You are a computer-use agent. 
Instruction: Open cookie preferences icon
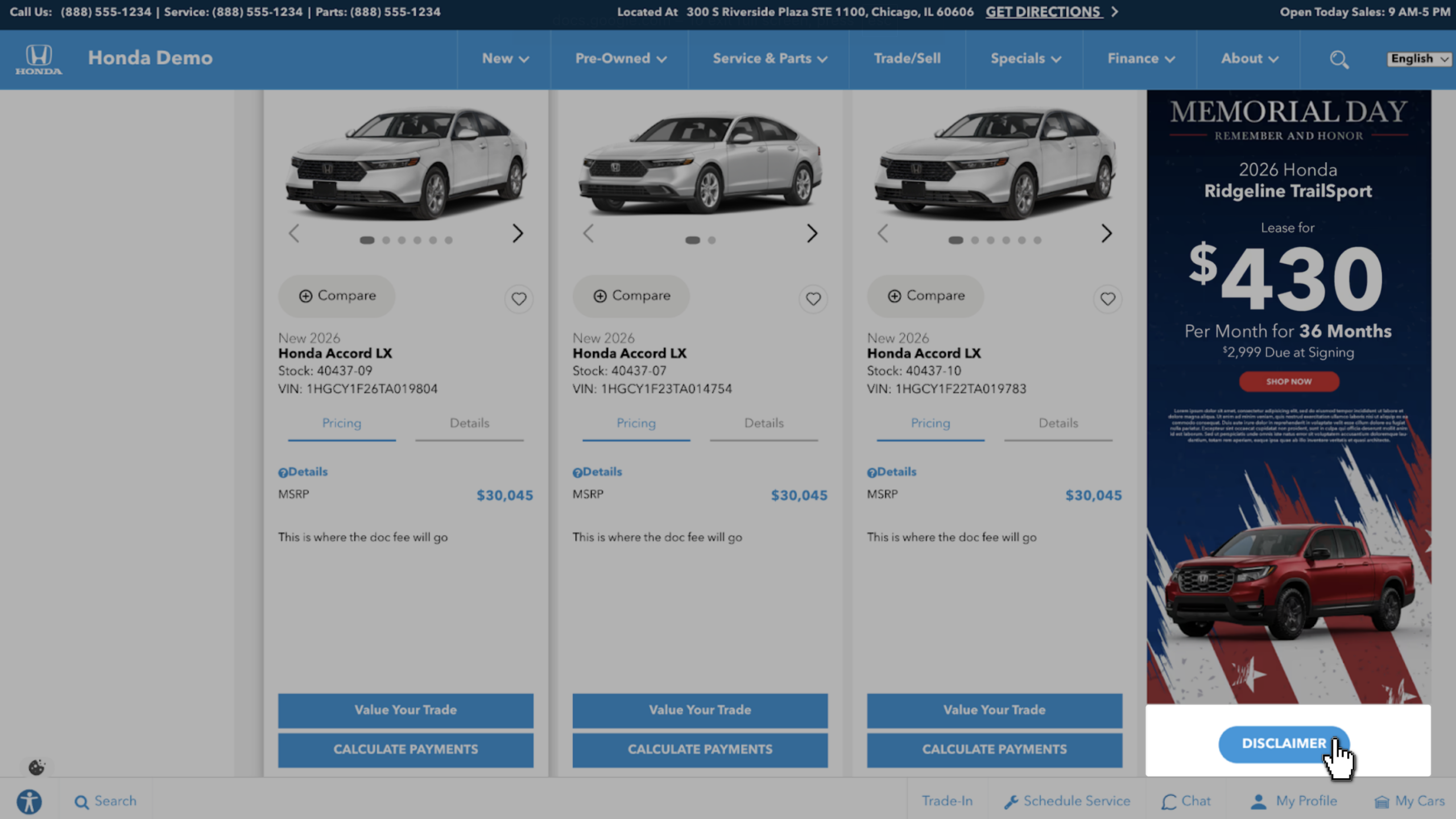pos(36,767)
